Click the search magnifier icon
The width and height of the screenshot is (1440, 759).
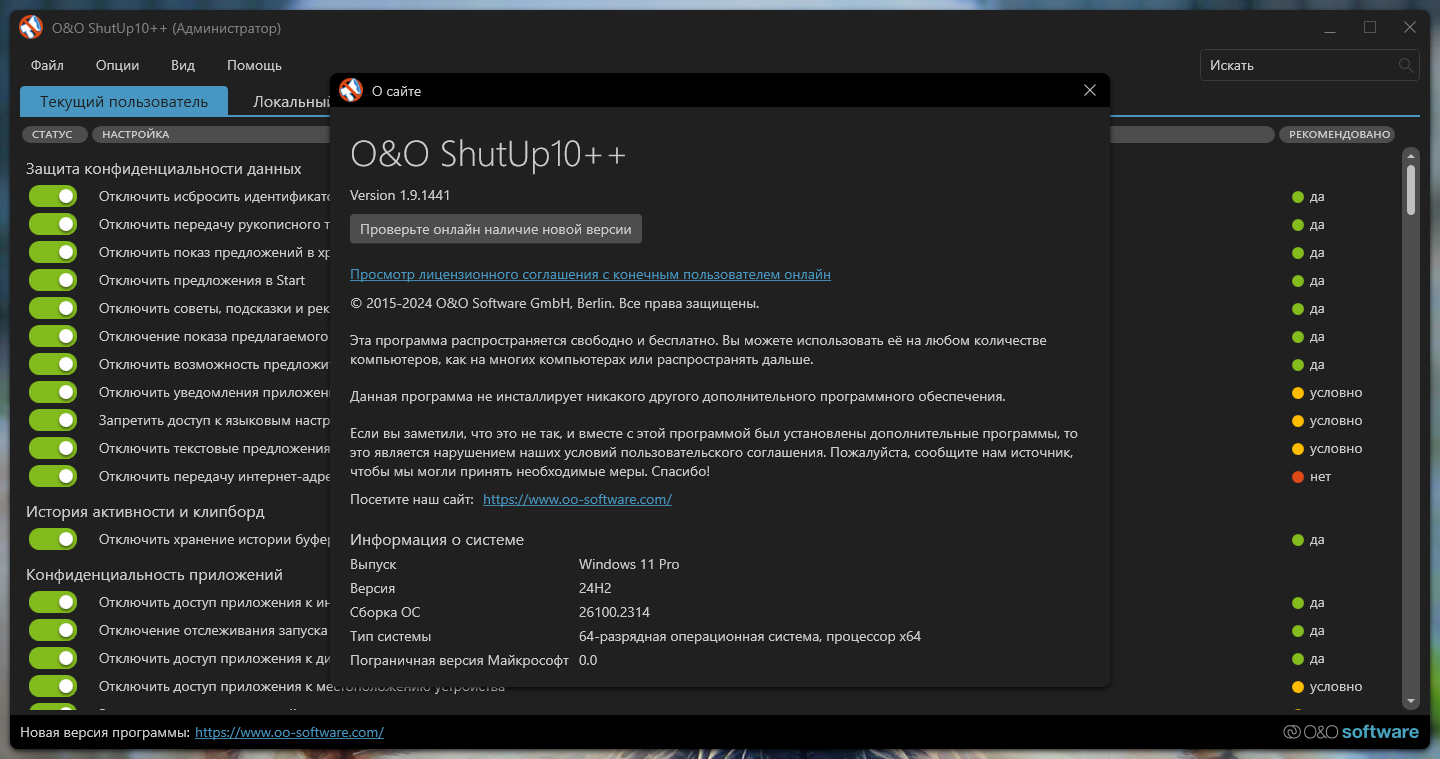point(1406,65)
